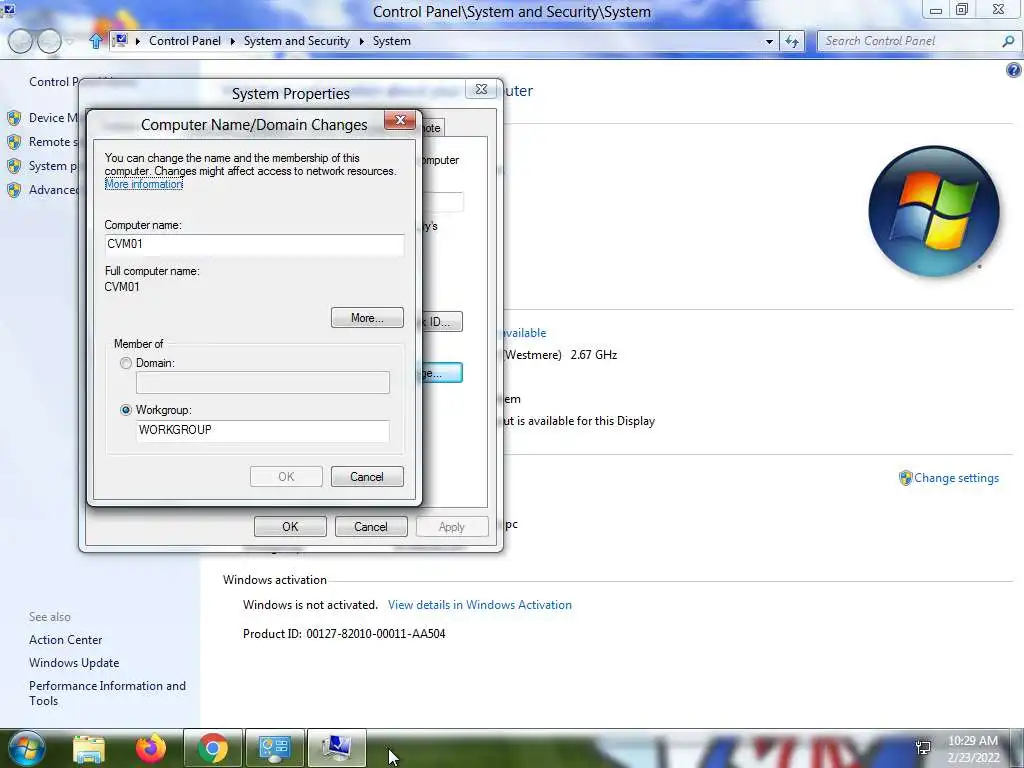Select the Domain radio button
Viewport: 1024px width, 768px height.
126,363
